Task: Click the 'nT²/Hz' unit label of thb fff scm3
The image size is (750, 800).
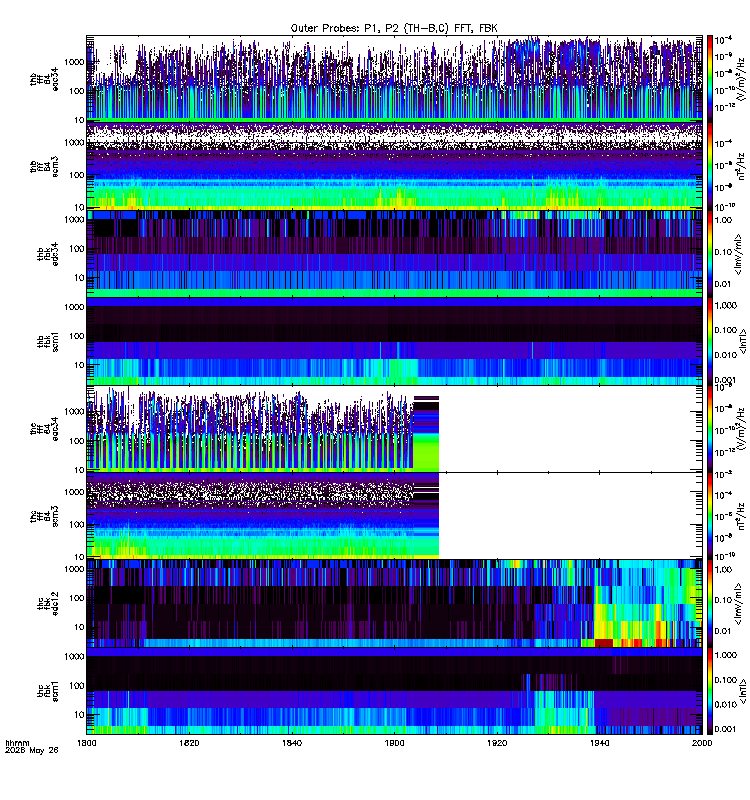Action: coord(741,166)
